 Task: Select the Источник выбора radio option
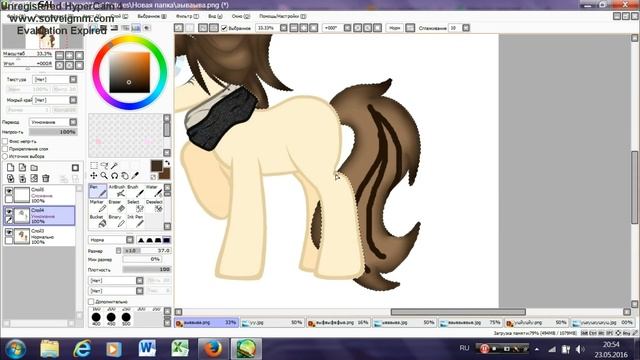(x=5, y=156)
